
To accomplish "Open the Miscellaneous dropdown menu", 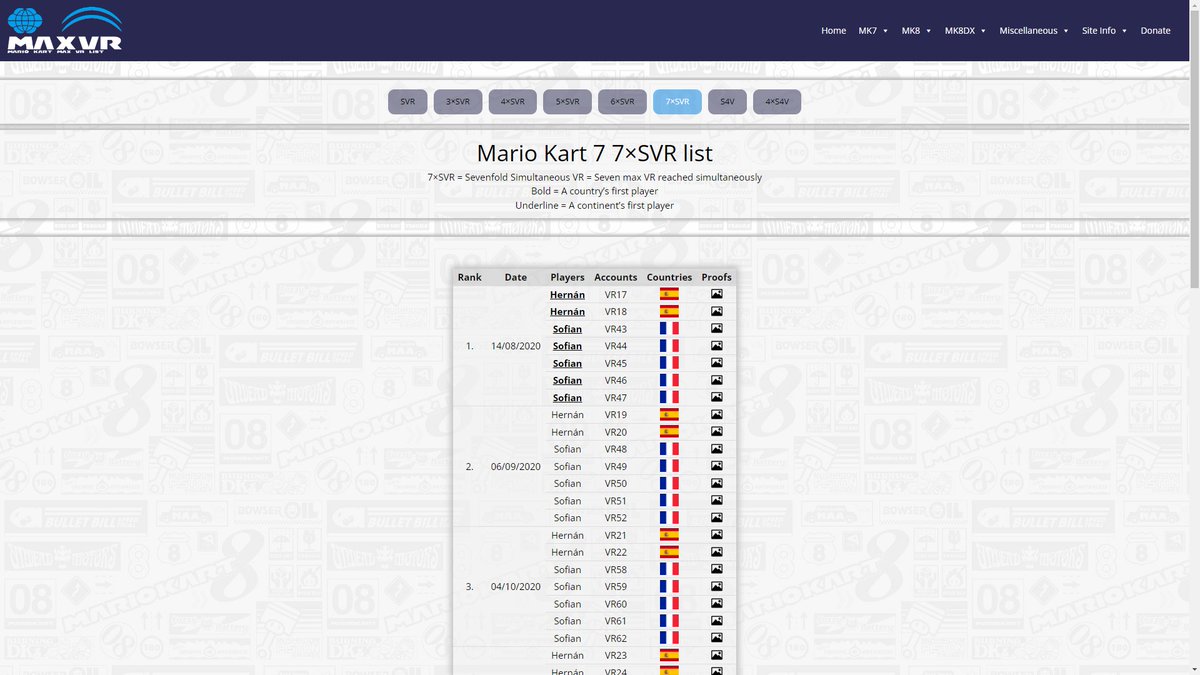I will click(x=1033, y=30).
